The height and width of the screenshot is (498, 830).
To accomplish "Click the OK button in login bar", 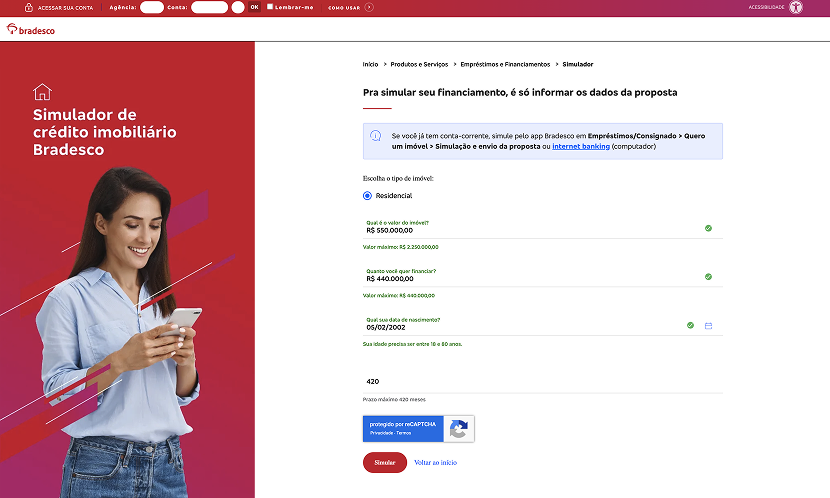I will (x=255, y=7).
